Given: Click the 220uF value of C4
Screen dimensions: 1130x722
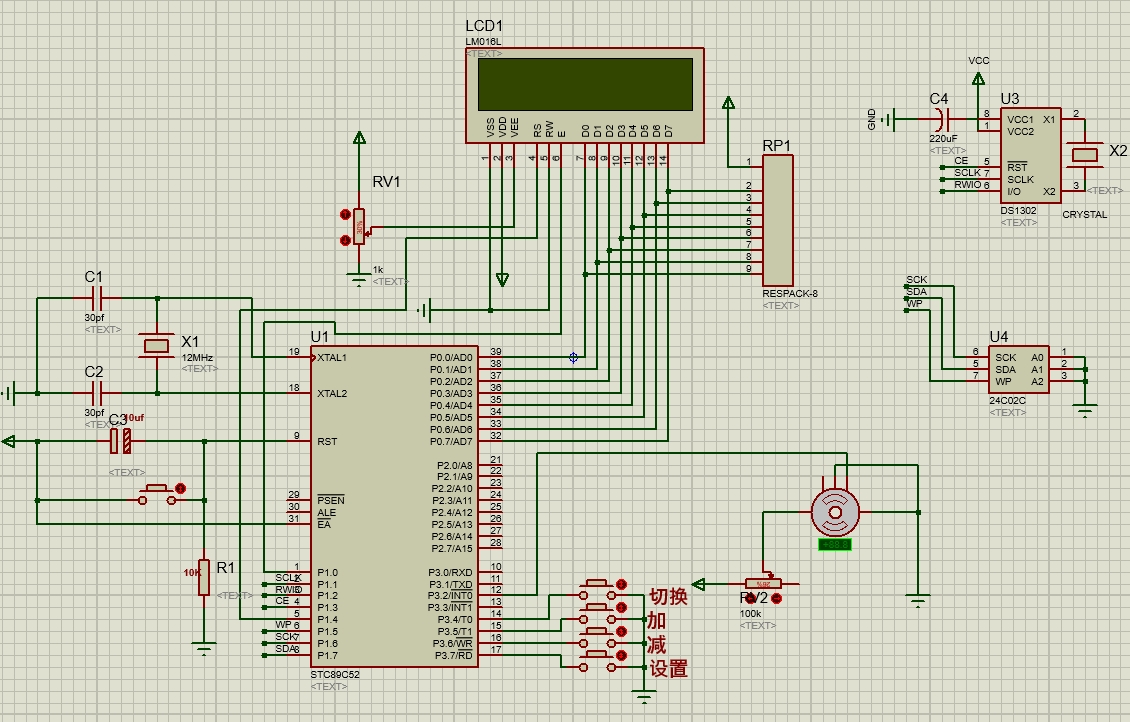Looking at the screenshot, I should pos(943,138).
